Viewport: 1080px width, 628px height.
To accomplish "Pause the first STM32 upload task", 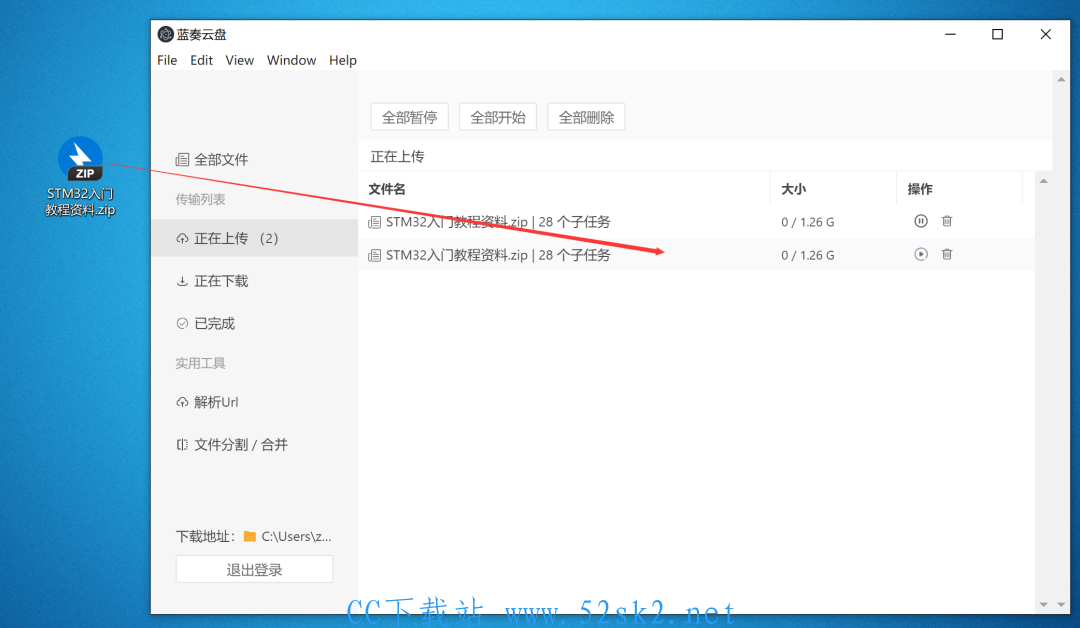I will coord(921,221).
